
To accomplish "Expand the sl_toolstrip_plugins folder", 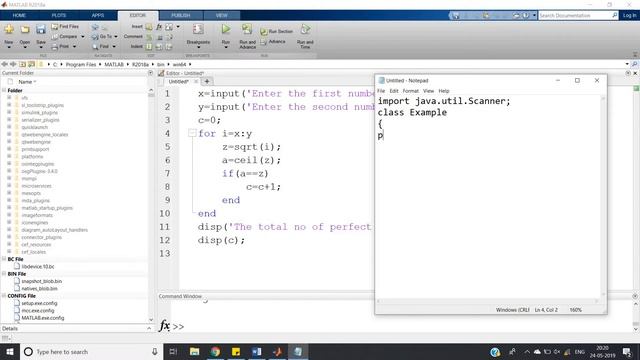I will click(x=9, y=105).
